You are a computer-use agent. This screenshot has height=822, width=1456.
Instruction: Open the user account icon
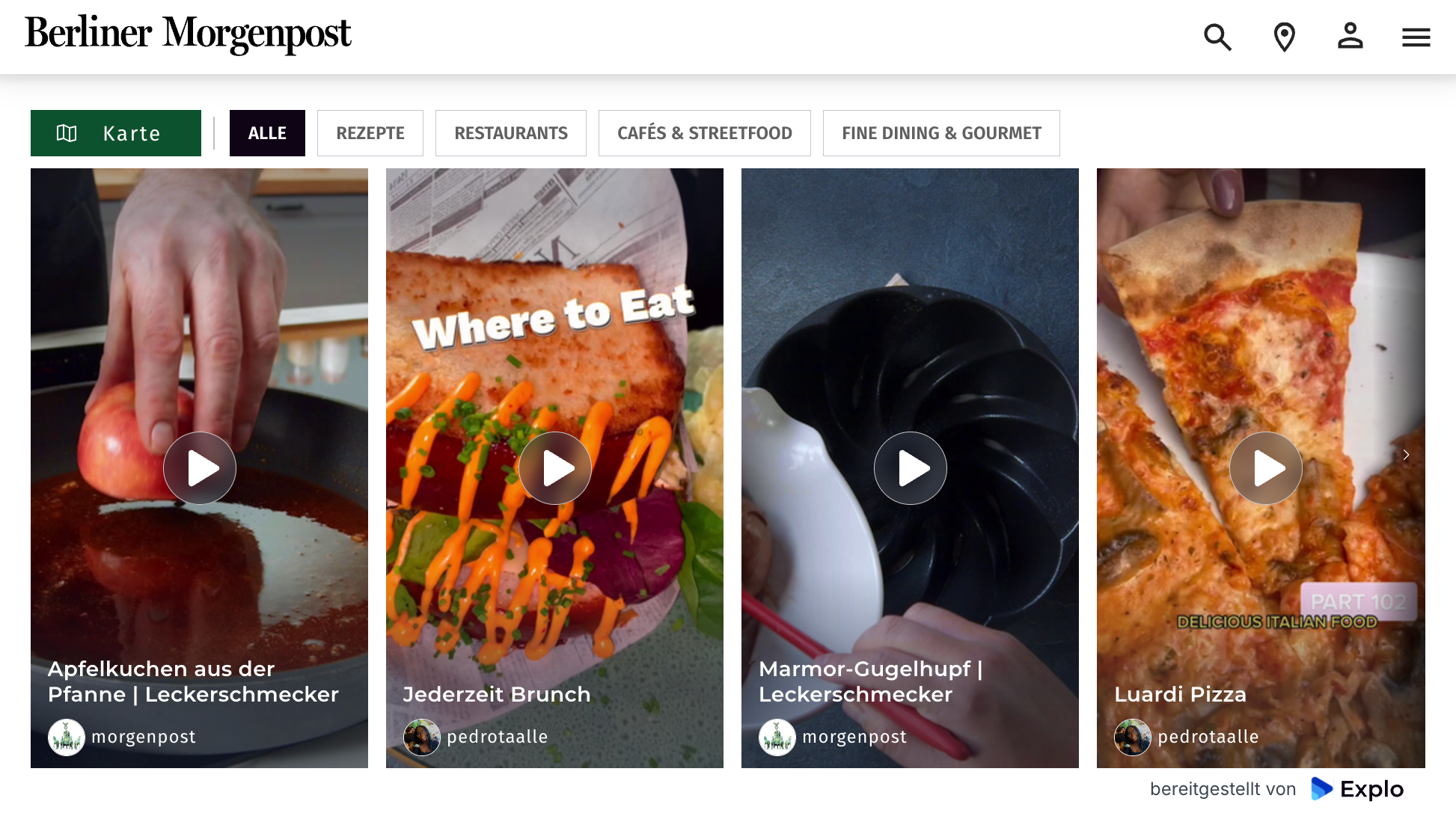pyautogui.click(x=1351, y=36)
